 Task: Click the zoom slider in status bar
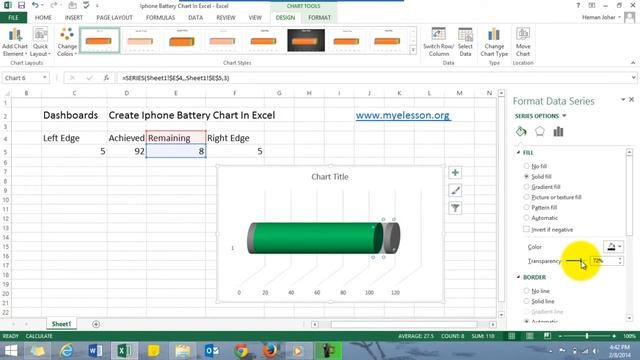pos(587,336)
